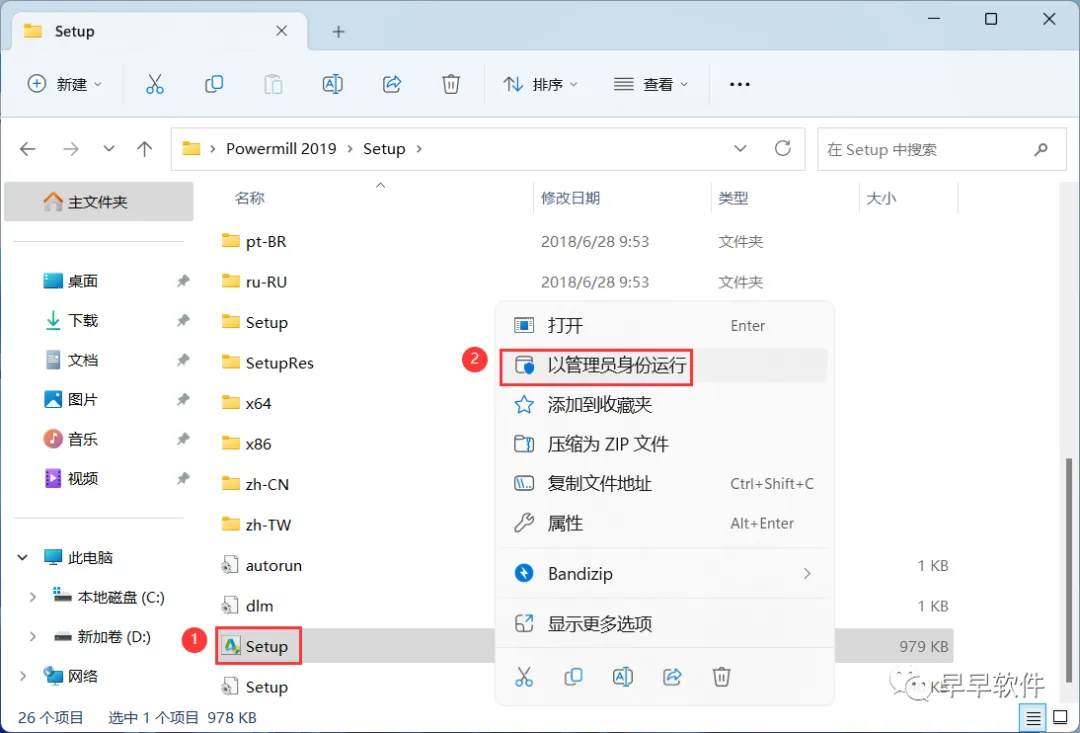
Task: Sort by the 大小 column header
Action: pyautogui.click(x=881, y=198)
